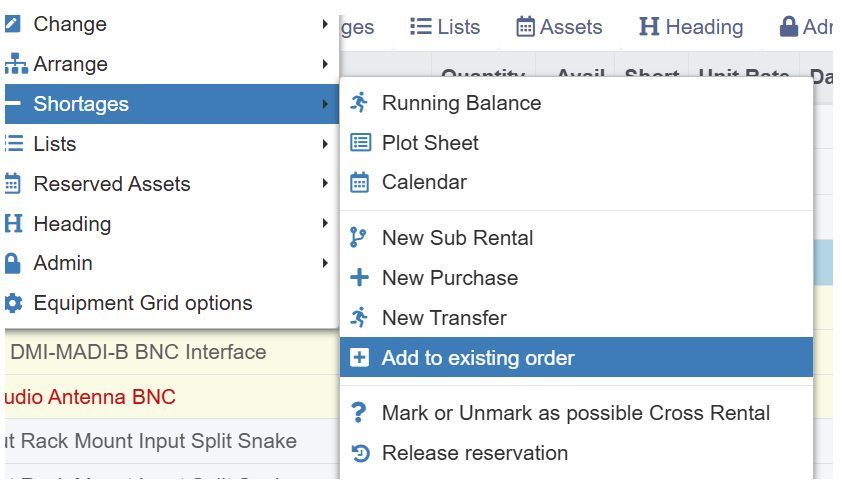Open the Lists tab in top toolbar
Viewport: 842px width, 484px height.
446,27
